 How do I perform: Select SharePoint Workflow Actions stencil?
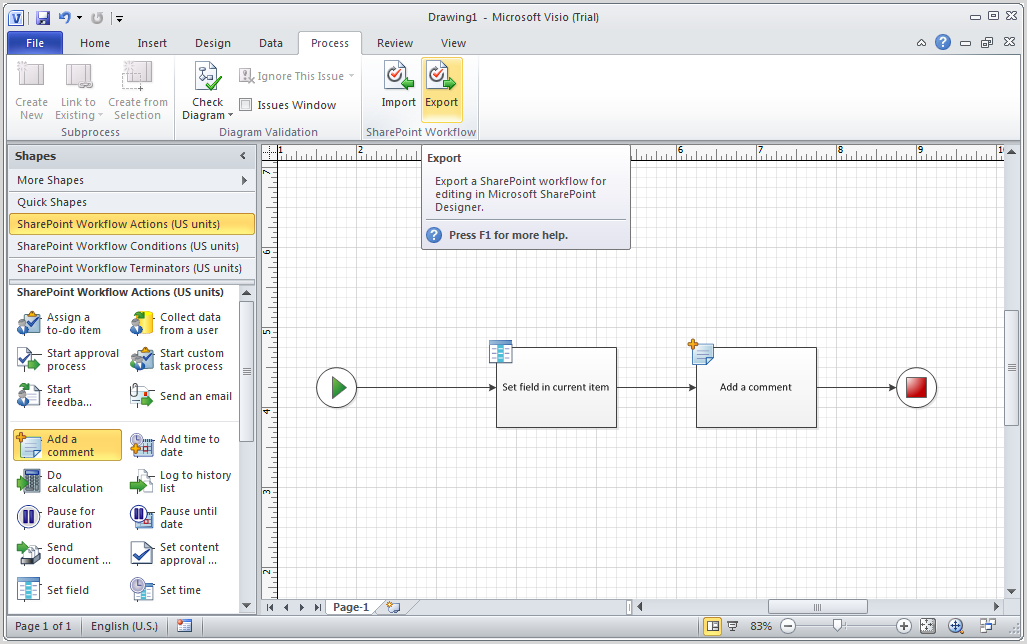[x=132, y=224]
